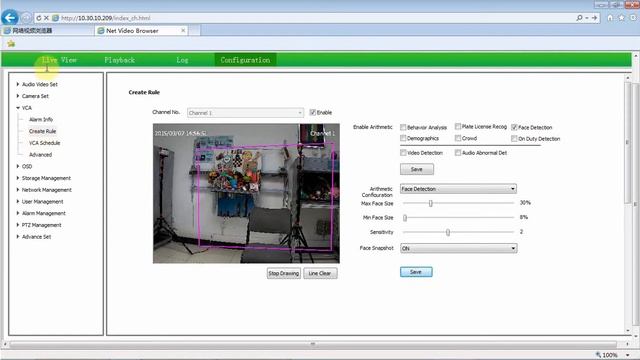
Task: Click the Min Face Size slider handle
Action: click(x=405, y=218)
